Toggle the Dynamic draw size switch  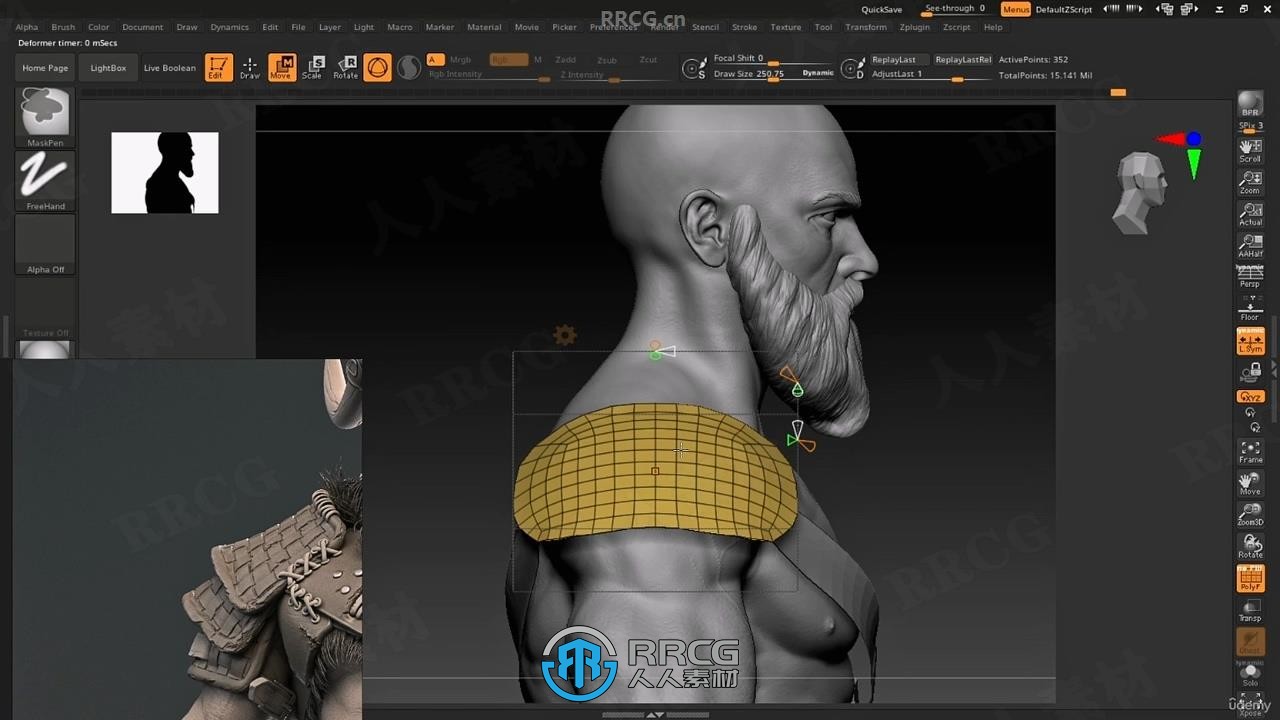817,73
